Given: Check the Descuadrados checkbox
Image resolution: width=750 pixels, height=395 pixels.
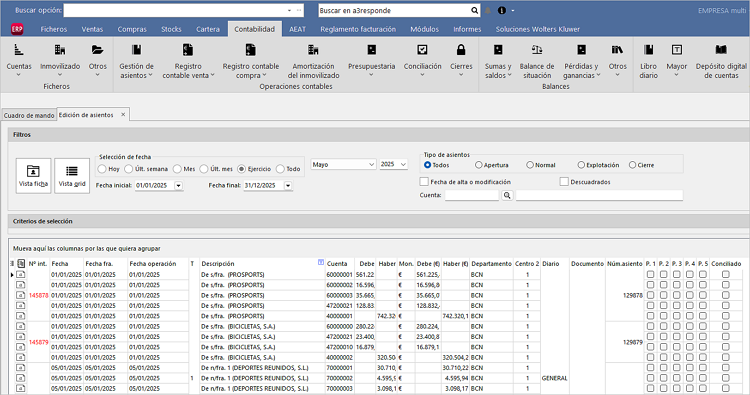Looking at the screenshot, I should pyautogui.click(x=564, y=182).
